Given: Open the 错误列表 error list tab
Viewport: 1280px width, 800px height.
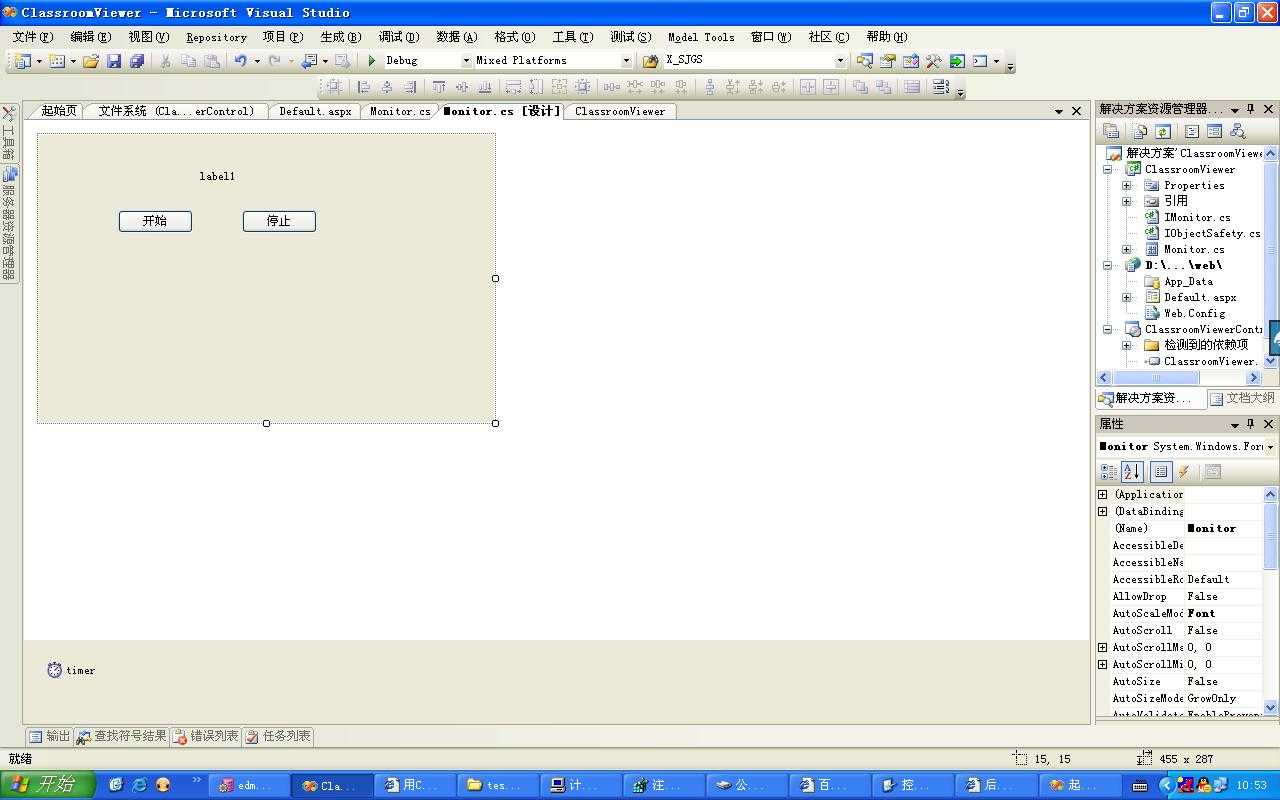Looking at the screenshot, I should 205,736.
